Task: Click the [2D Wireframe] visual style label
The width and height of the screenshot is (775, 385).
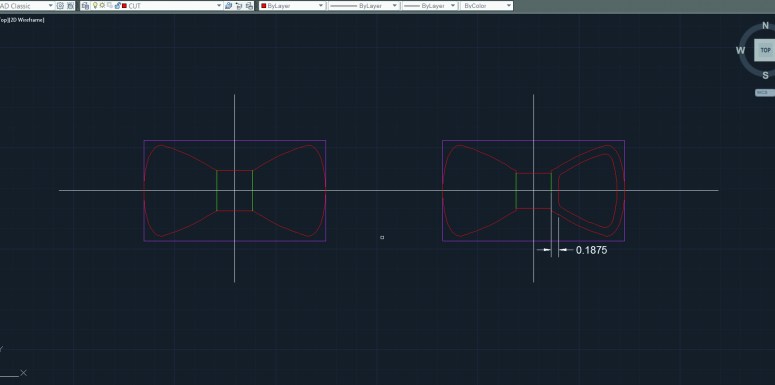Action: [x=27, y=20]
